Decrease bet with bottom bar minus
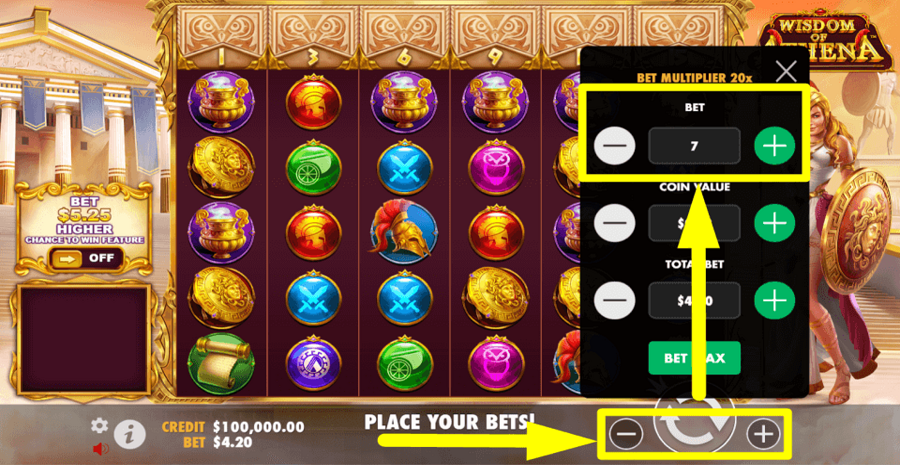 pos(626,435)
